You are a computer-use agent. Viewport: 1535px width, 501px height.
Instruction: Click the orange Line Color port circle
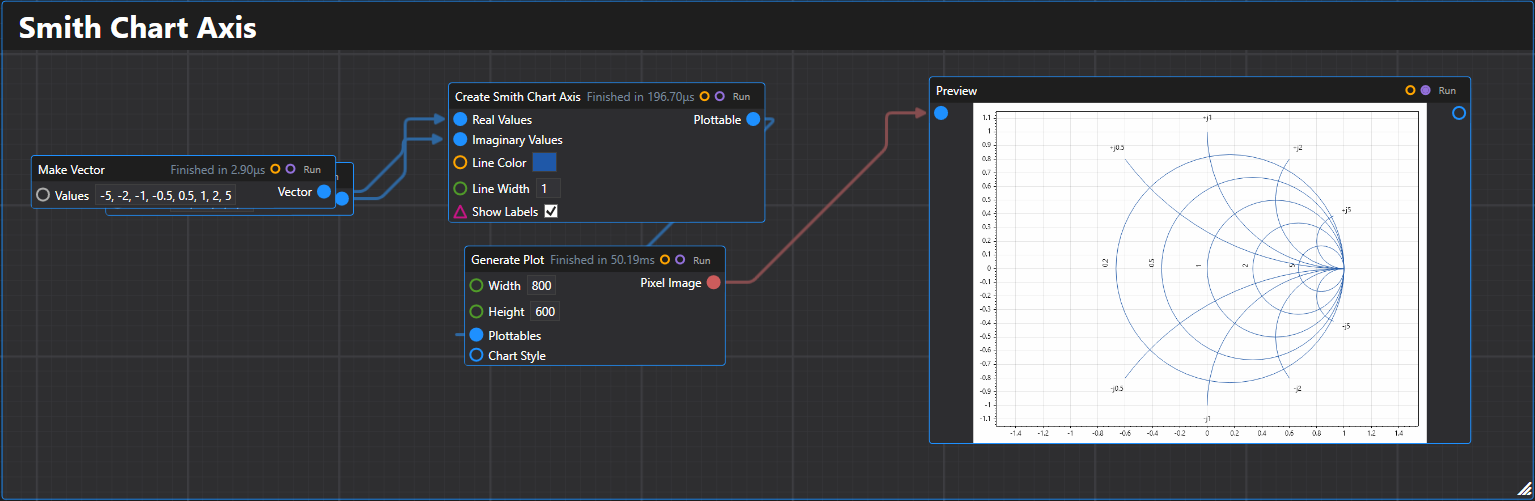(461, 162)
